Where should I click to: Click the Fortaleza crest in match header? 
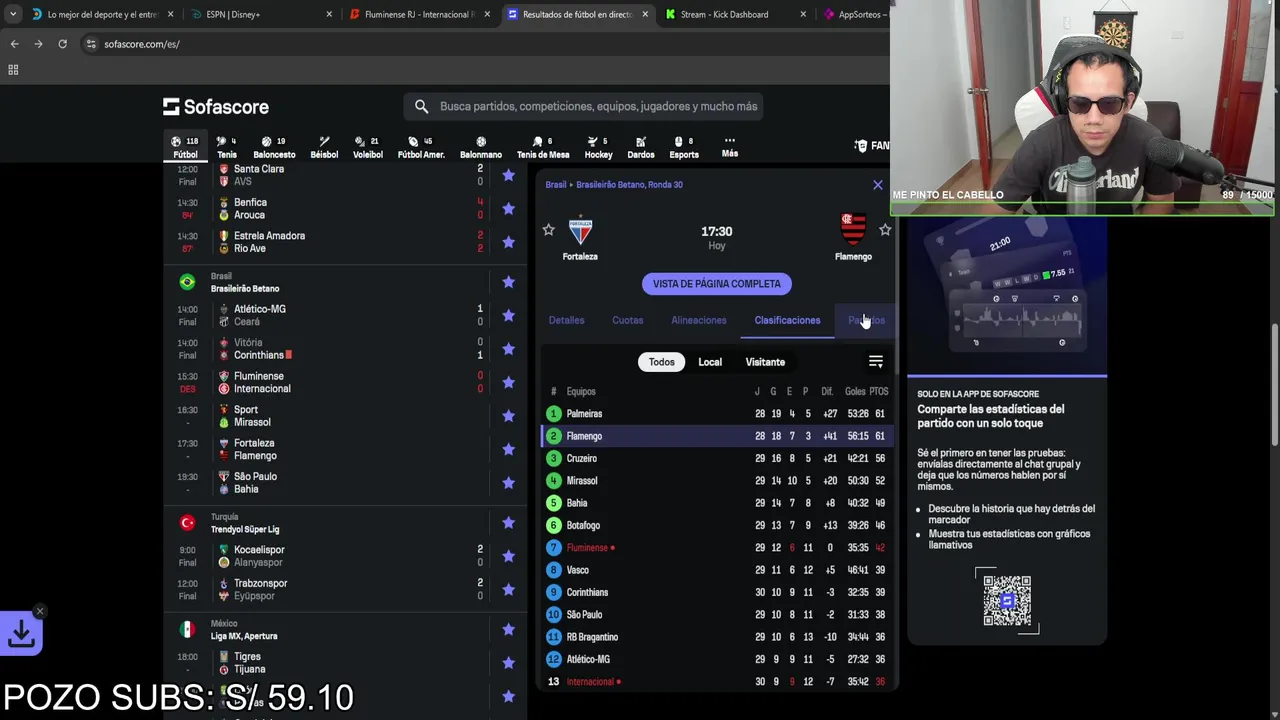coord(580,231)
